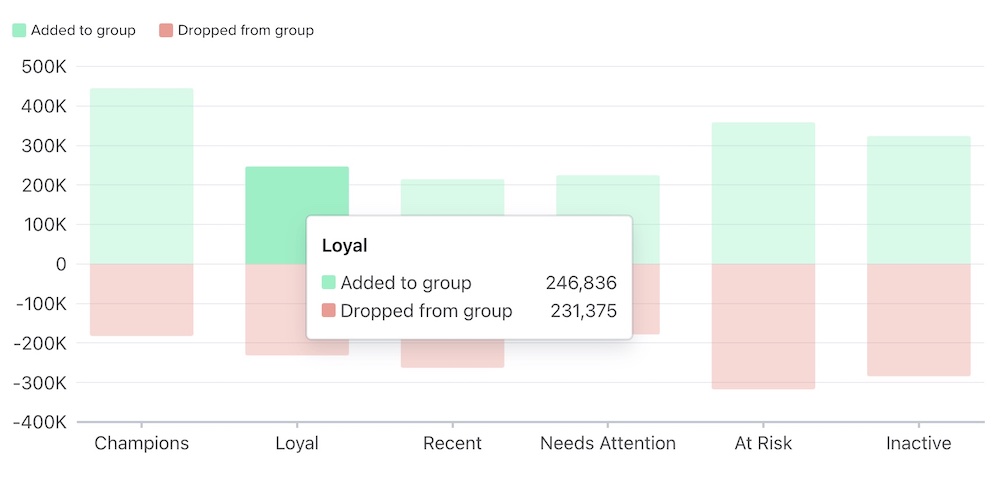
Task: Select the red Champions dropped bar
Action: click(x=141, y=300)
